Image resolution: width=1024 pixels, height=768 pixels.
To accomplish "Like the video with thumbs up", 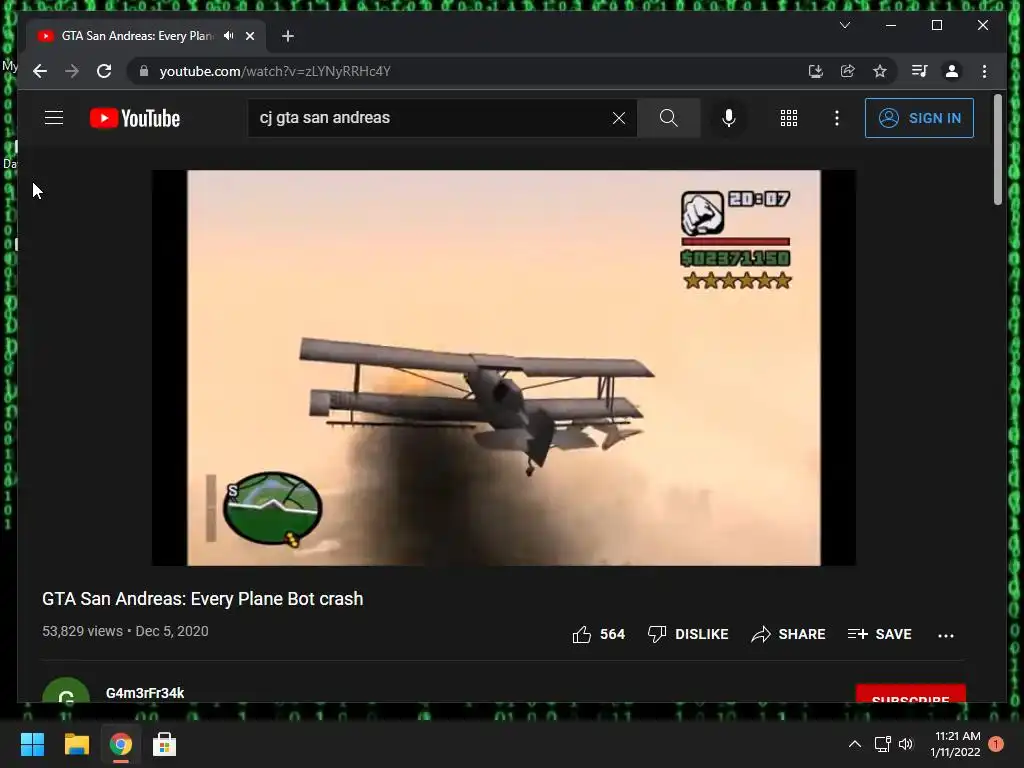I will point(598,634).
